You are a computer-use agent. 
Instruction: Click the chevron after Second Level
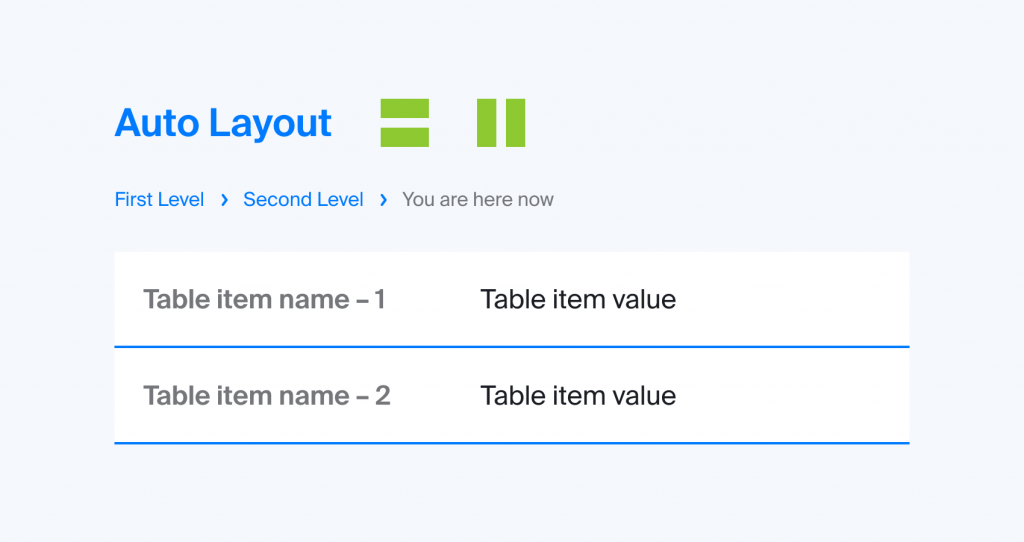point(383,200)
